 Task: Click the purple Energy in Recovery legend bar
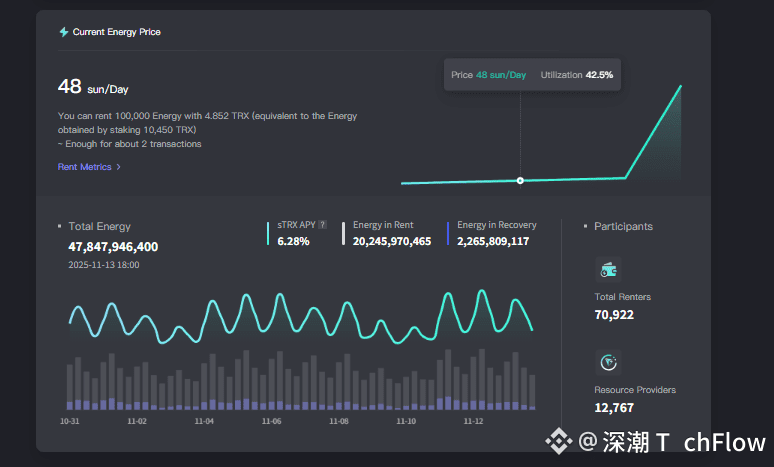tap(448, 233)
